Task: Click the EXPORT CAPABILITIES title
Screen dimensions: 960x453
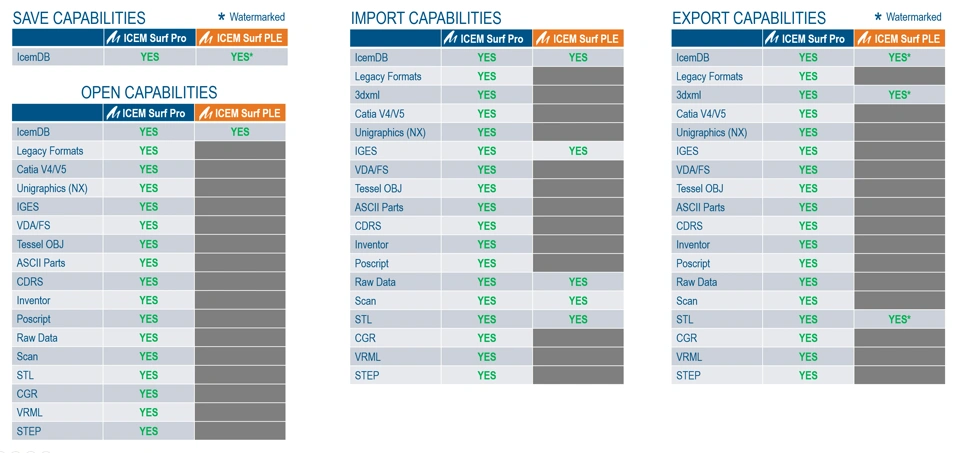Action: (749, 18)
